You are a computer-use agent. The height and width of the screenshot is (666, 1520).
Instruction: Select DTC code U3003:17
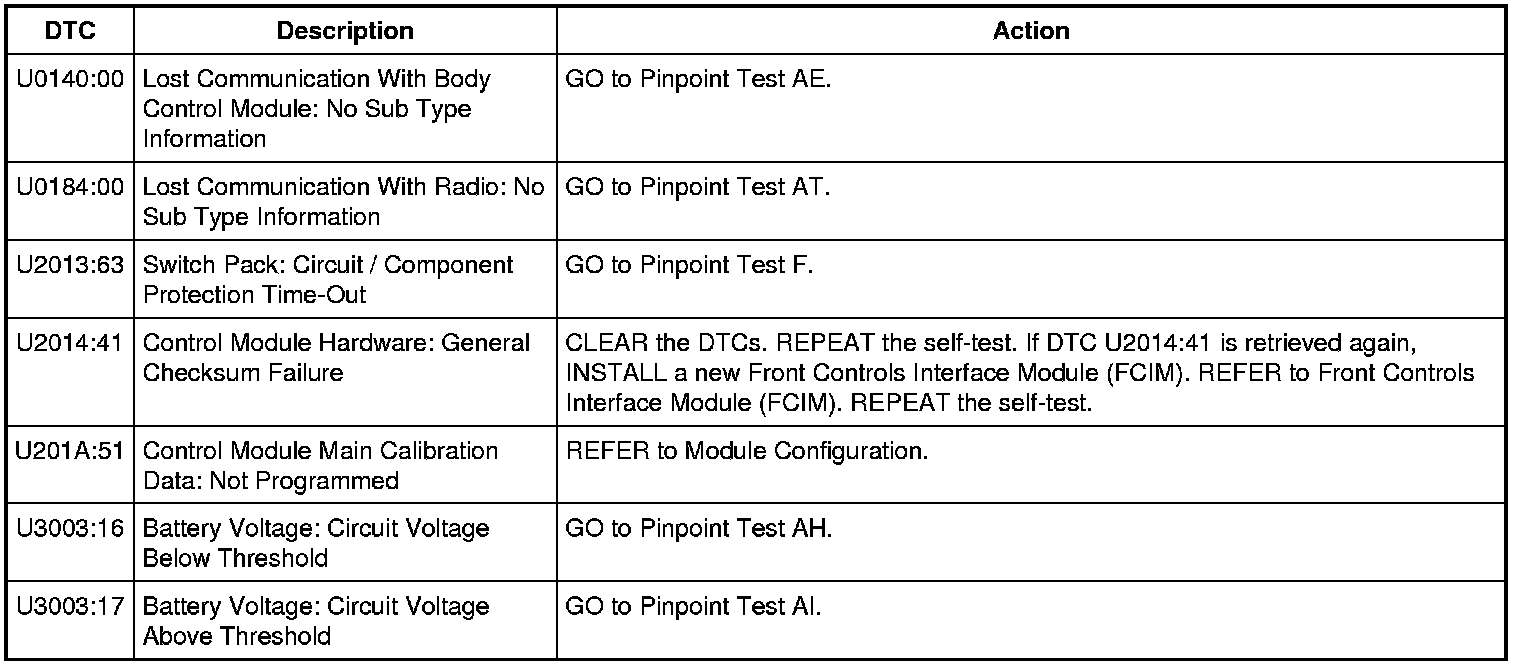tap(70, 607)
